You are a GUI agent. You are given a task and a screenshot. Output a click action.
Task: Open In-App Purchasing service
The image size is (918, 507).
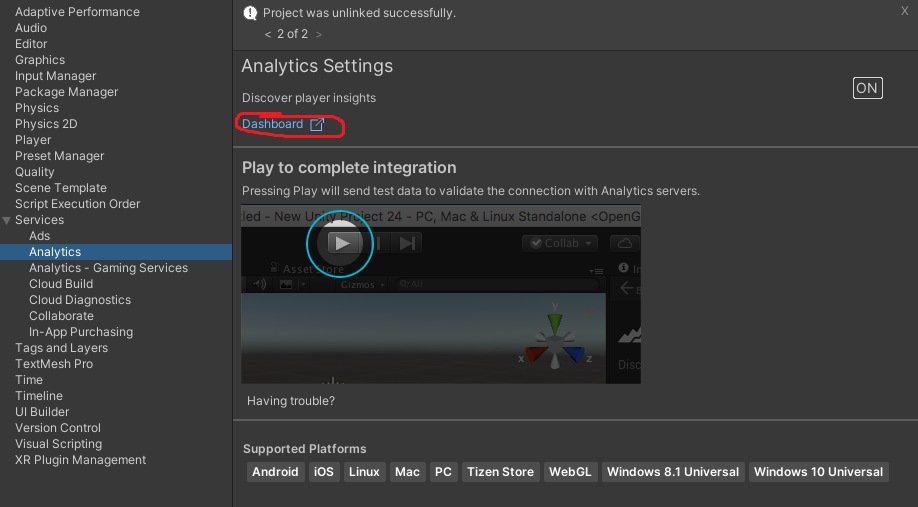click(81, 332)
